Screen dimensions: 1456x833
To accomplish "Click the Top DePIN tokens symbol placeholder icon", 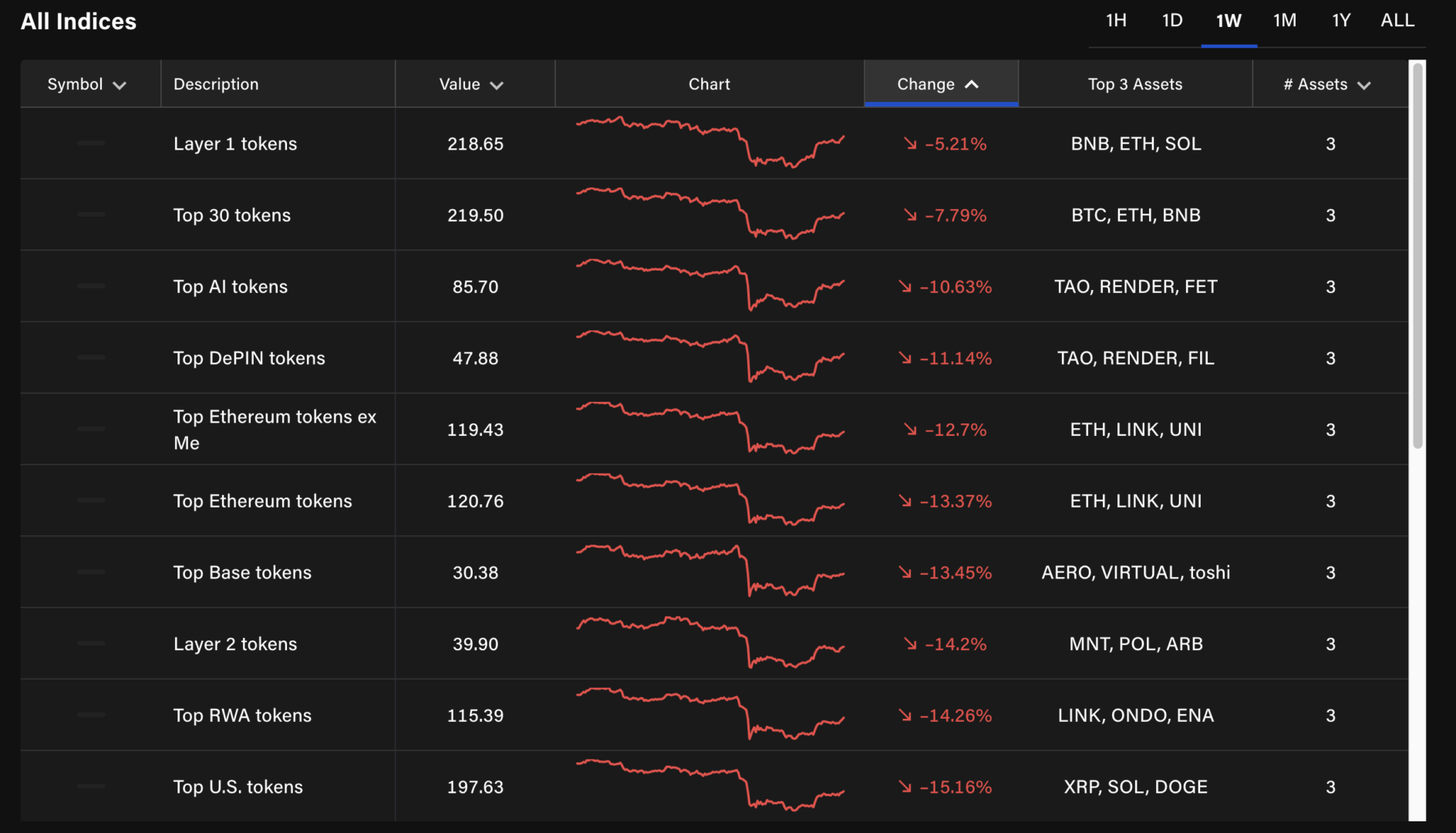I will pos(91,358).
